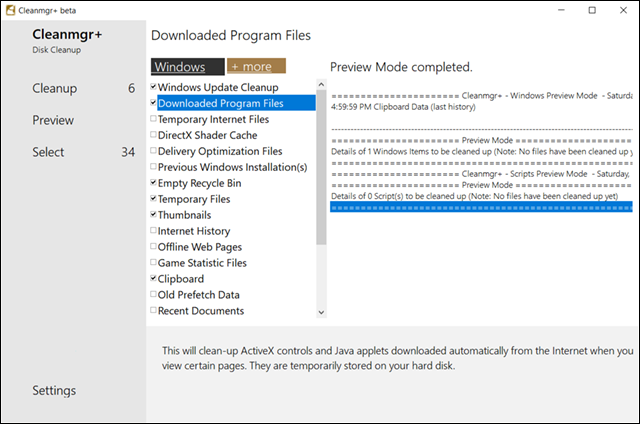Untick the Thumbnails checkbox
640x424 pixels.
click(x=153, y=214)
